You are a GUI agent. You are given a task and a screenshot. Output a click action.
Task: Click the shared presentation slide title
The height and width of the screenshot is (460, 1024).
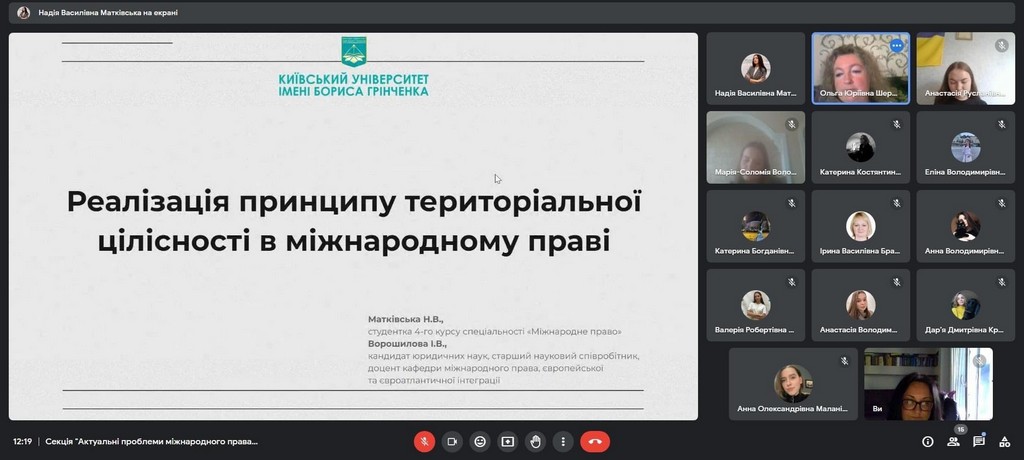[353, 221]
